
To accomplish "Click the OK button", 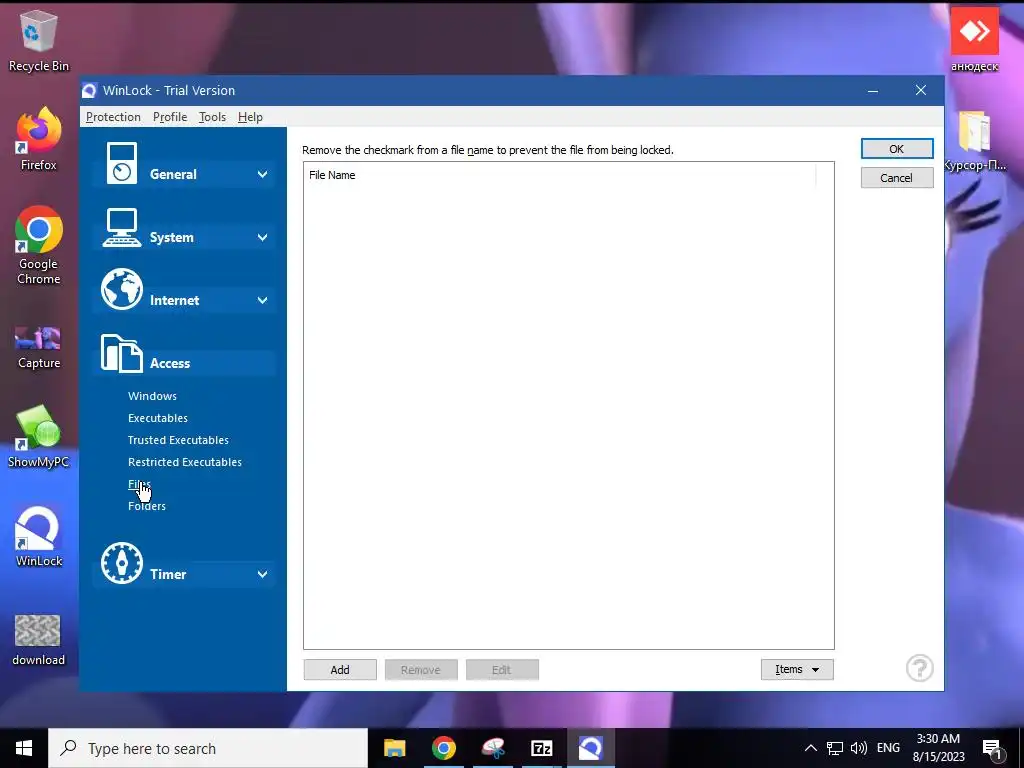I will tap(897, 149).
